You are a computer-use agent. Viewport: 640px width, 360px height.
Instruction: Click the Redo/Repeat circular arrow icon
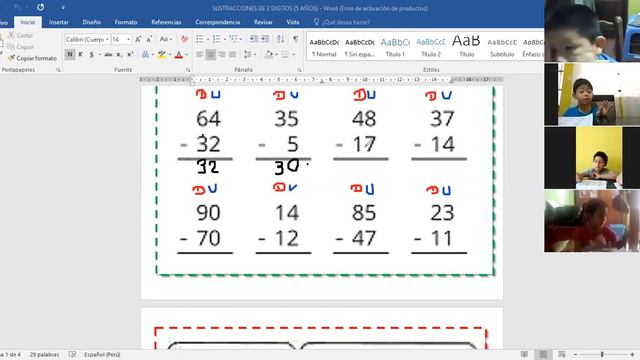[40, 7]
